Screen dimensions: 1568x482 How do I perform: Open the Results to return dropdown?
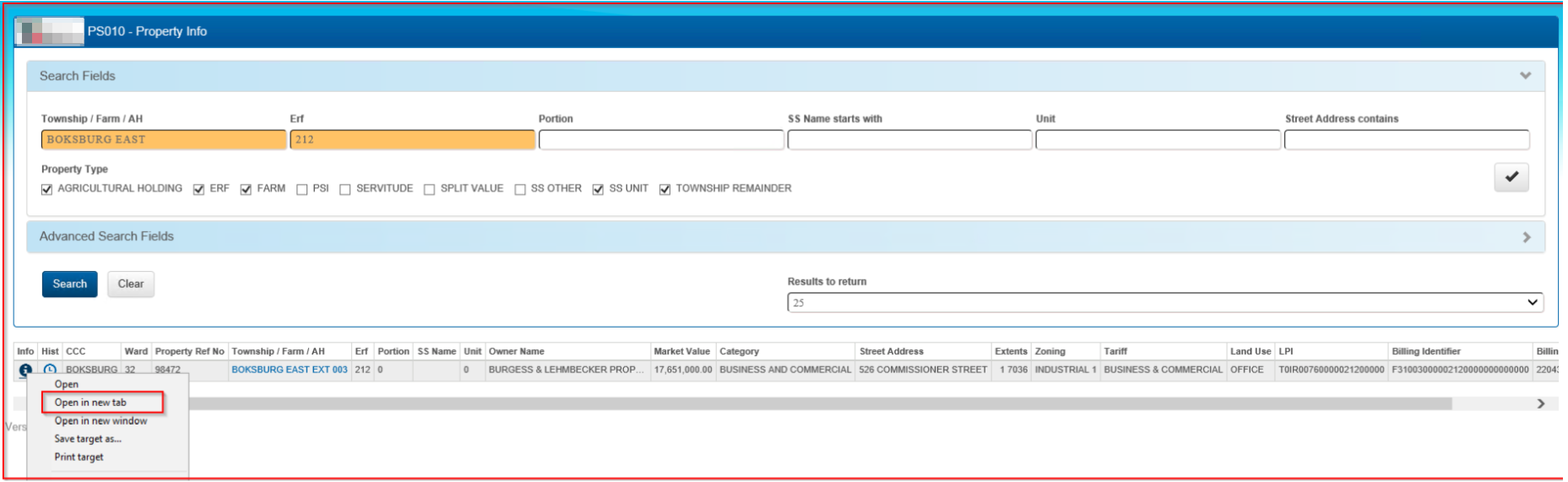point(1164,303)
